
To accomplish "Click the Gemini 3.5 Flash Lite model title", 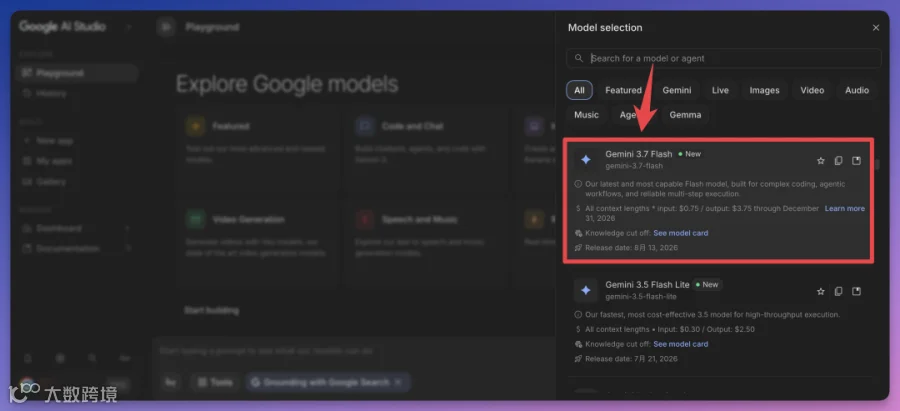I will [647, 285].
